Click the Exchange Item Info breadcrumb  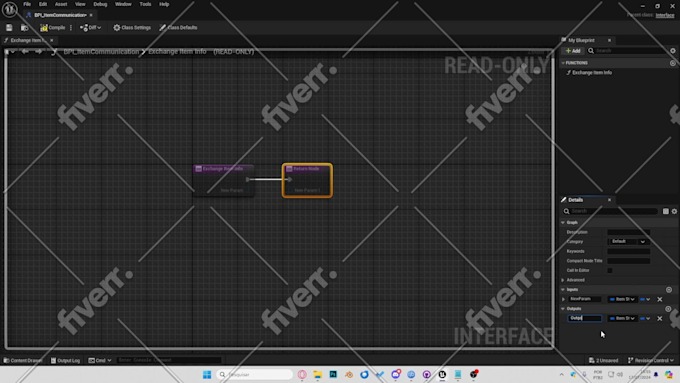177,52
